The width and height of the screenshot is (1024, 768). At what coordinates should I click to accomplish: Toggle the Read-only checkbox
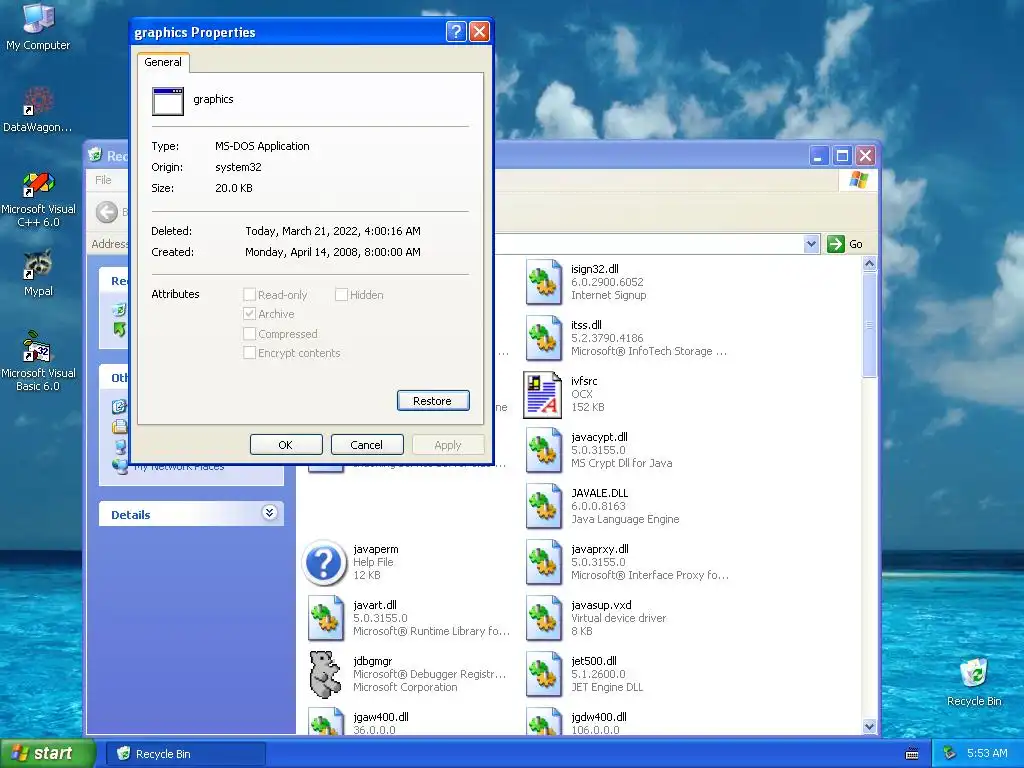click(249, 295)
